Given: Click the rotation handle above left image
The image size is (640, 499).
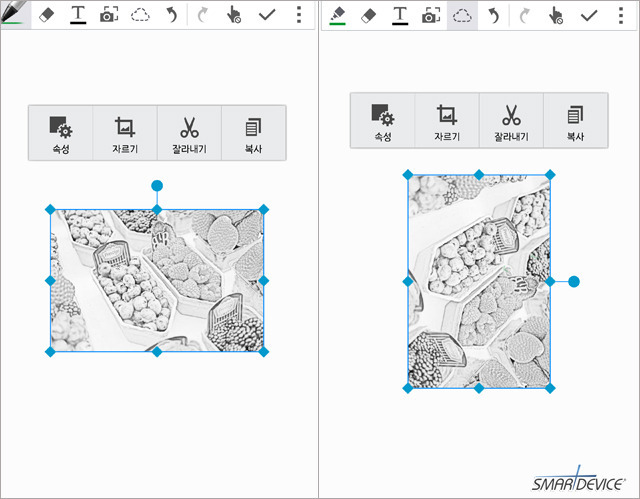Looking at the screenshot, I should 157,186.
